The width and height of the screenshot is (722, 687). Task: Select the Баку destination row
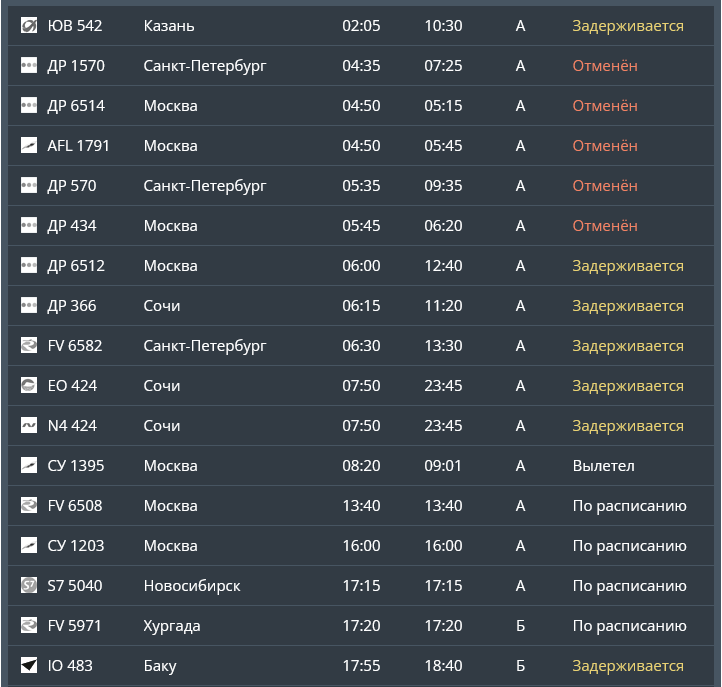pyautogui.click(x=160, y=666)
